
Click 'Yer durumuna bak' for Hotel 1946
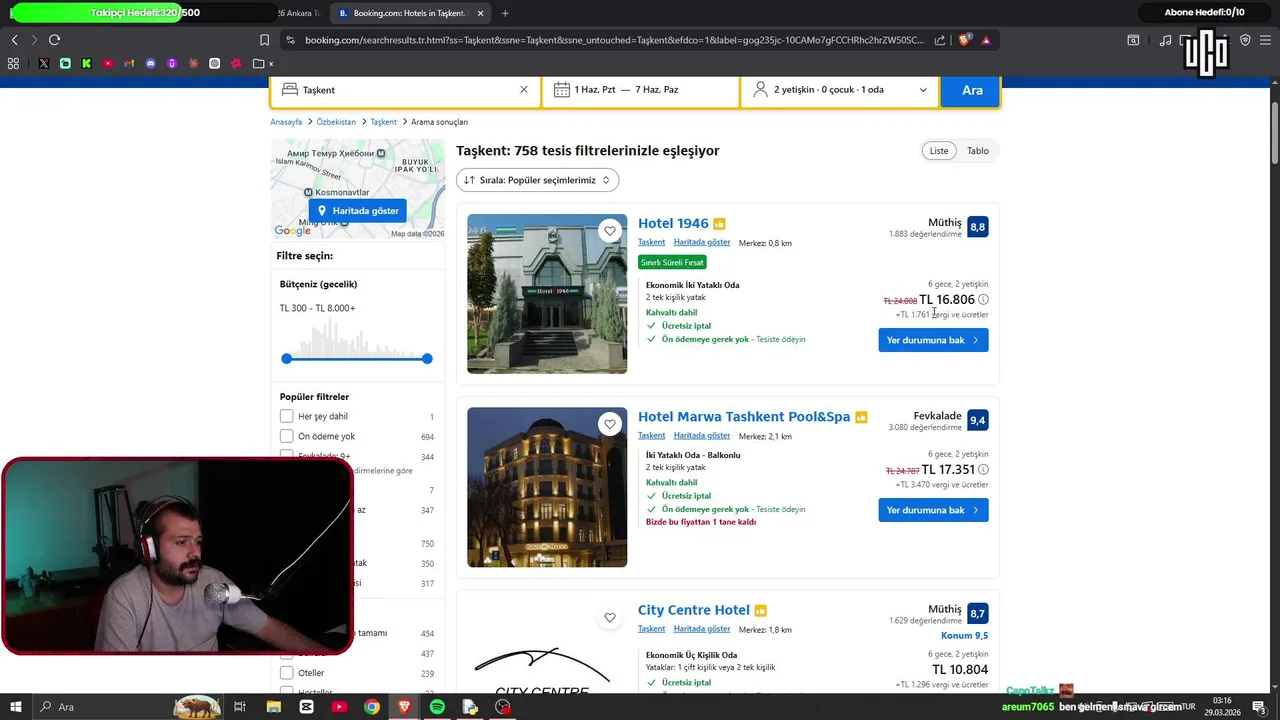(x=933, y=340)
